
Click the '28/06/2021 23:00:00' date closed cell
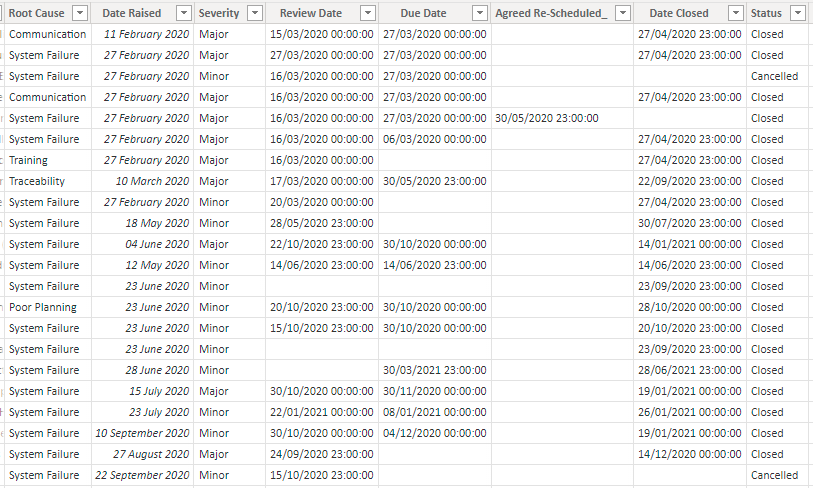[690, 370]
